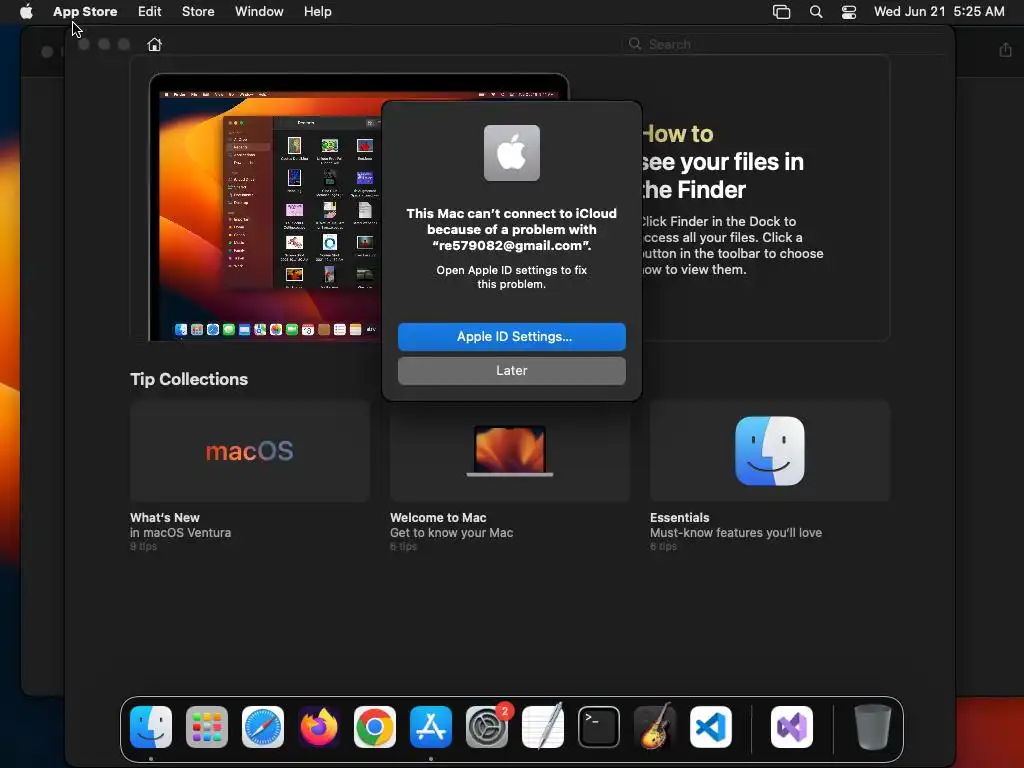Launch Google Chrome from the Dock
The image size is (1024, 768).
[375, 727]
